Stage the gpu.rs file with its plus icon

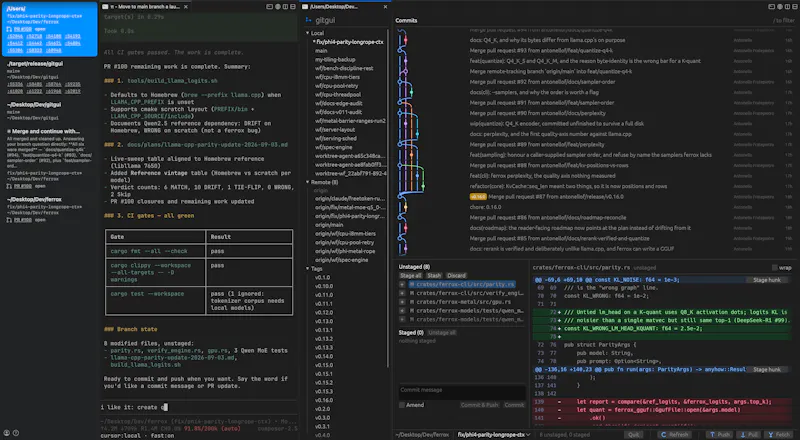point(402,302)
